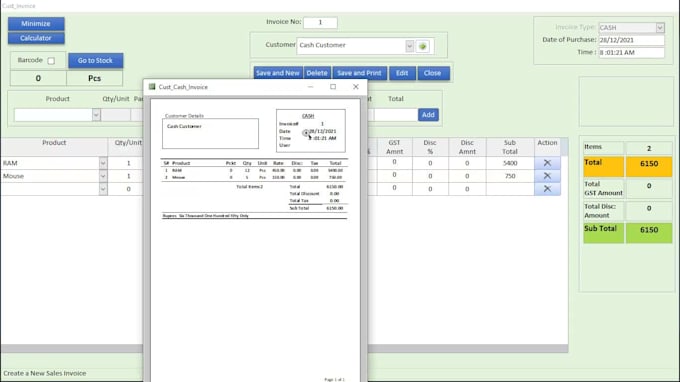Click the Date of Purchase field

point(631,40)
